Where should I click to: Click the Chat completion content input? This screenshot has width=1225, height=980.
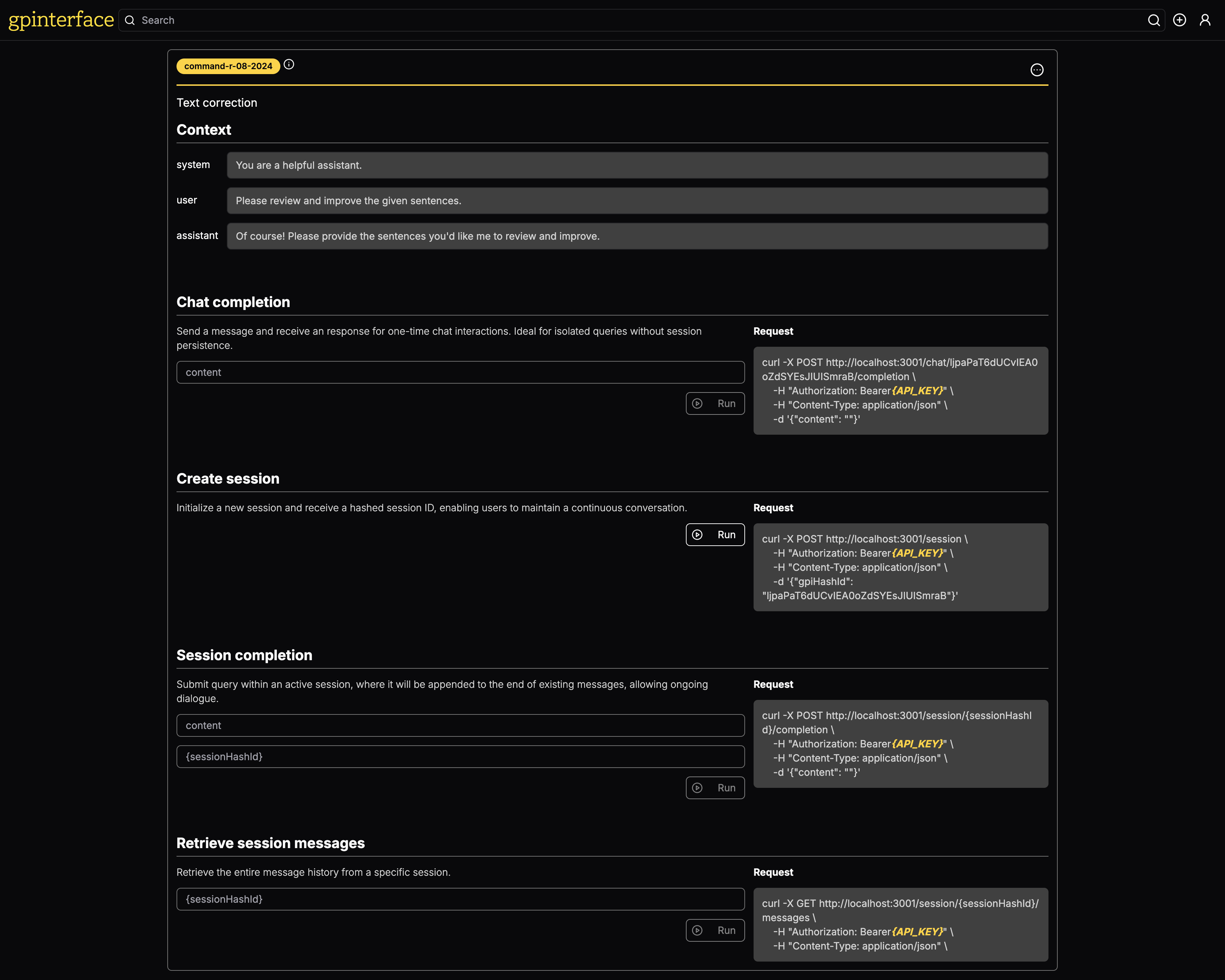[460, 372]
